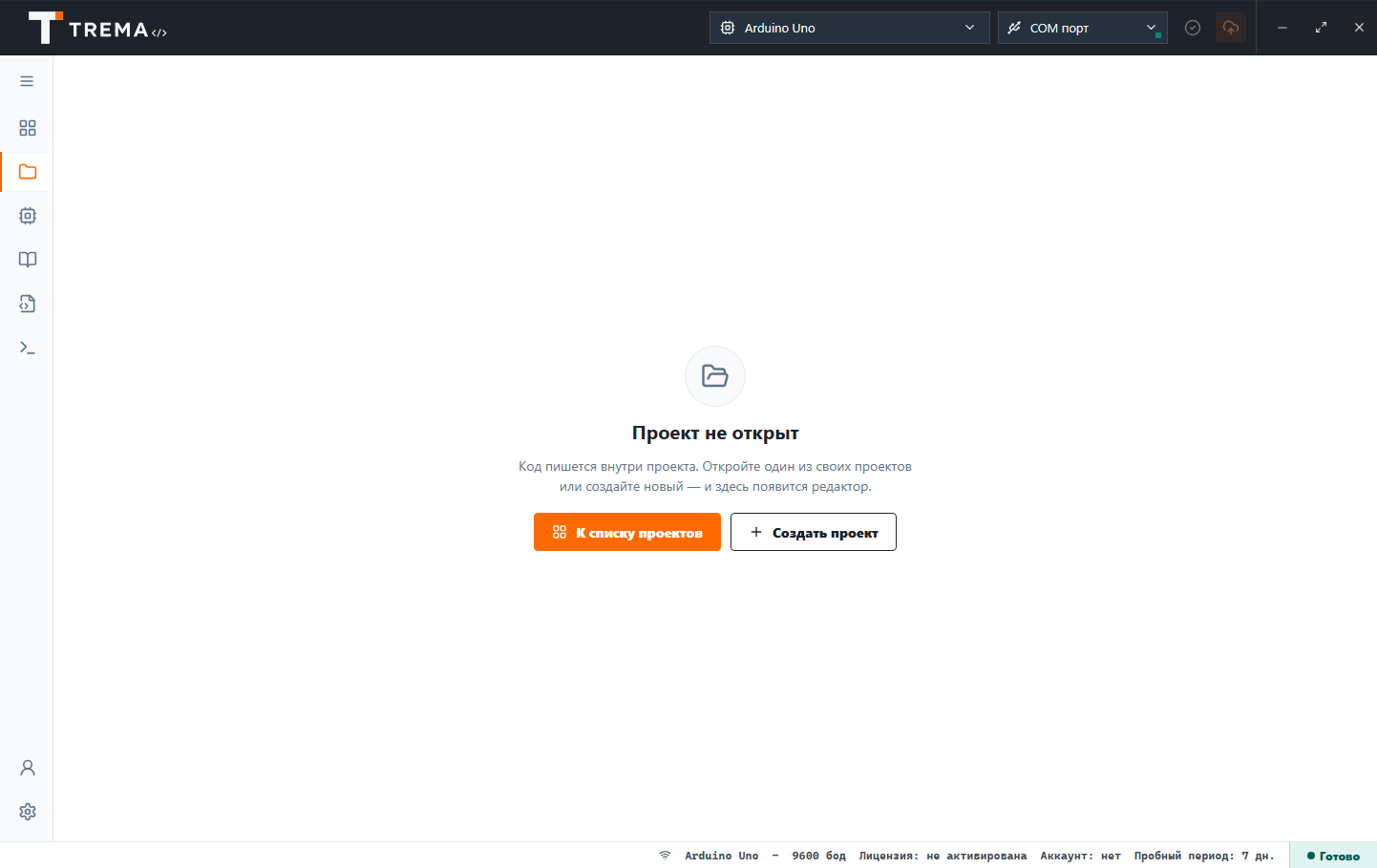Open the terminal prompt icon in the sidebar
Image resolution: width=1377 pixels, height=868 pixels.
[x=28, y=348]
